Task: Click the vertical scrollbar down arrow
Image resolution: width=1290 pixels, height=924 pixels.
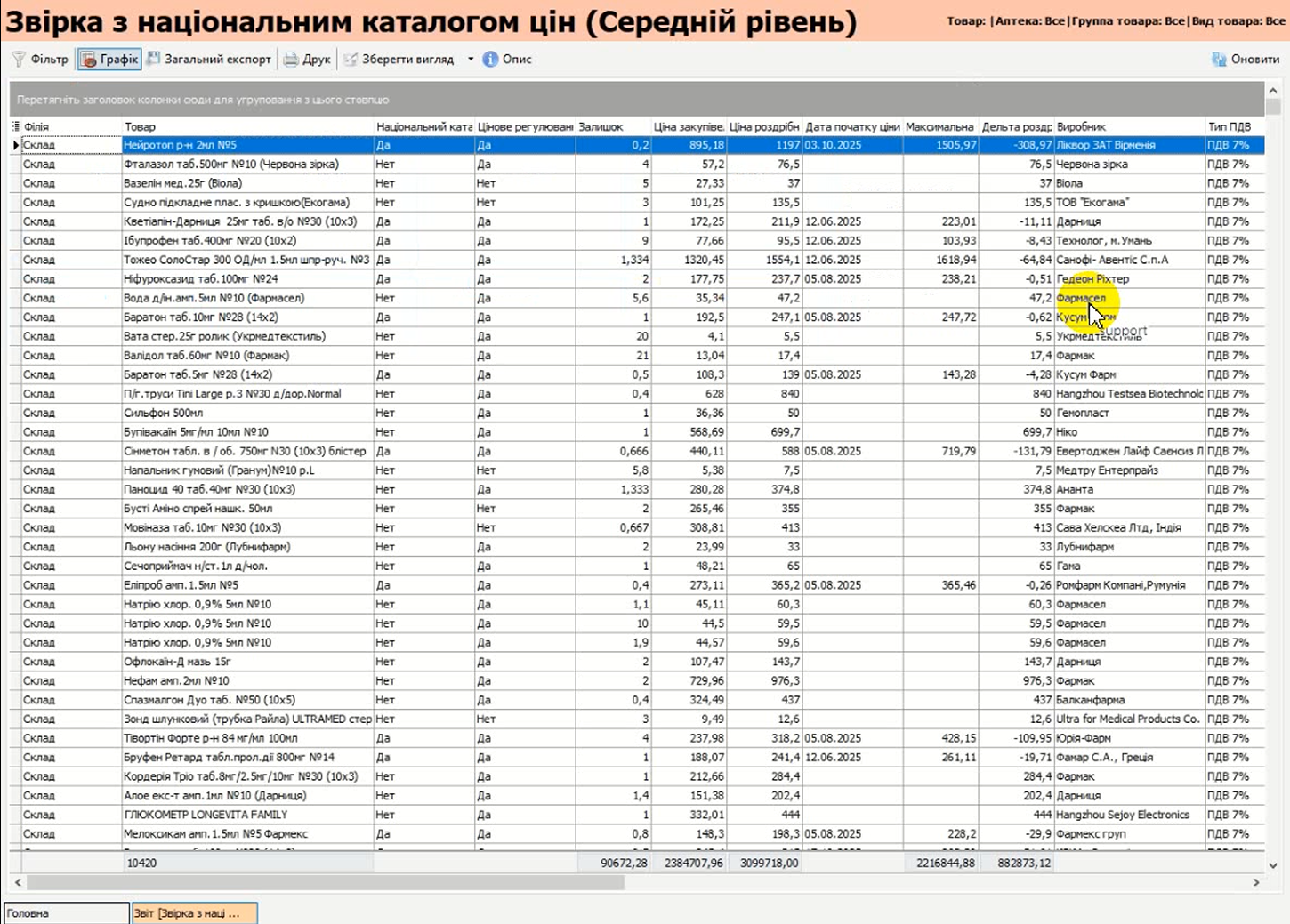Action: [1273, 864]
